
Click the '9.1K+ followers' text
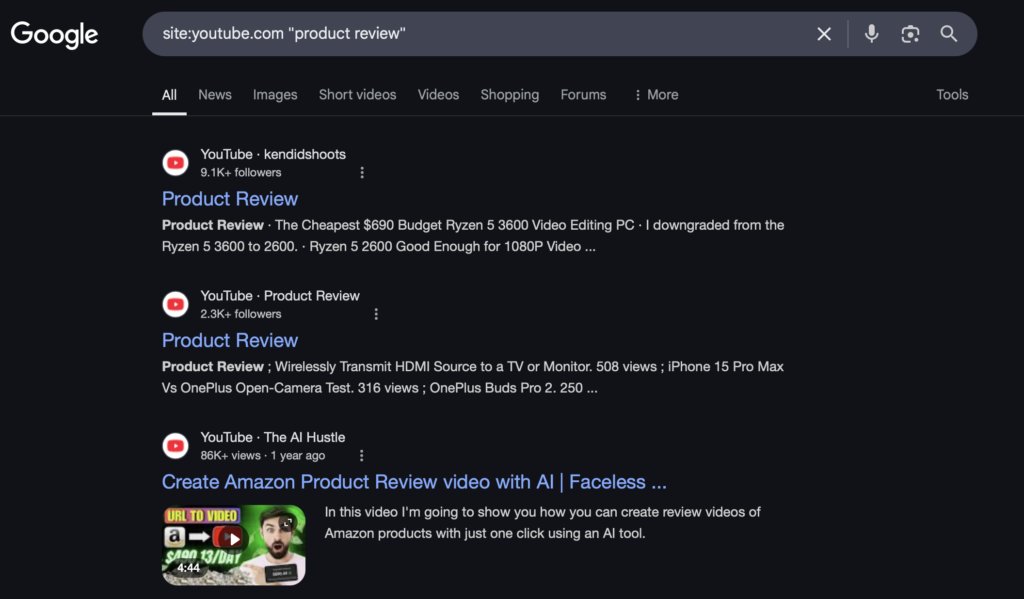[240, 172]
